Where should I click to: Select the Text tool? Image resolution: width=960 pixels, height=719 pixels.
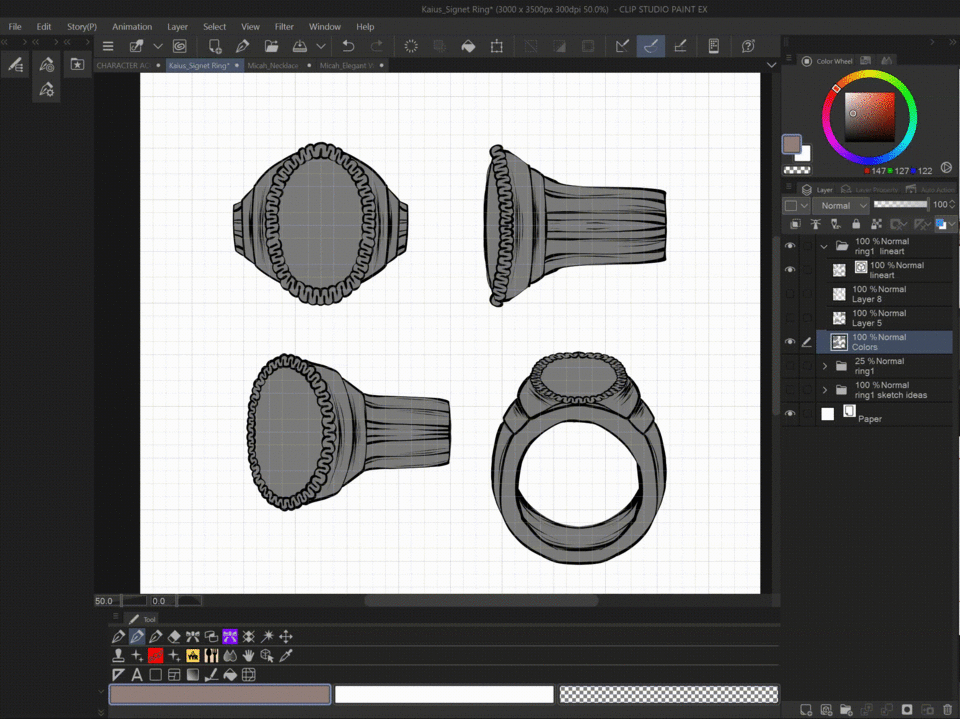tap(137, 675)
